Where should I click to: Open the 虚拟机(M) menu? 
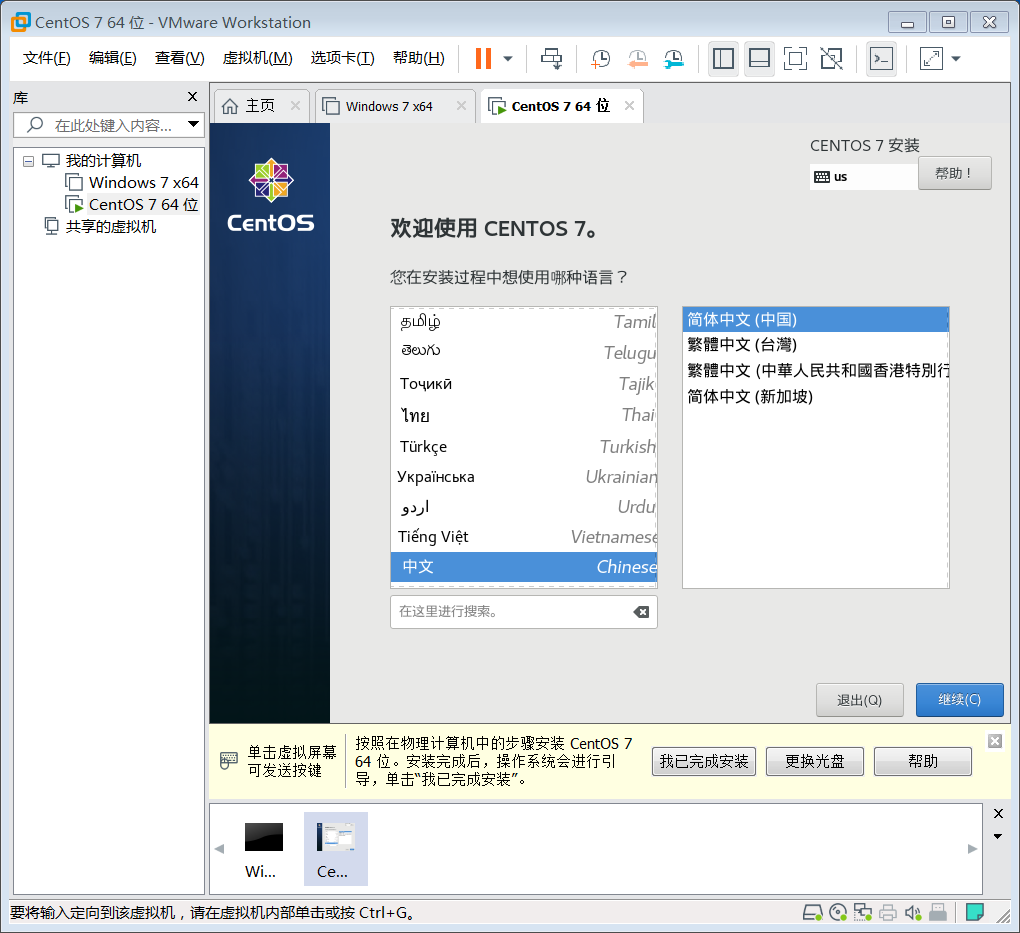coord(257,58)
